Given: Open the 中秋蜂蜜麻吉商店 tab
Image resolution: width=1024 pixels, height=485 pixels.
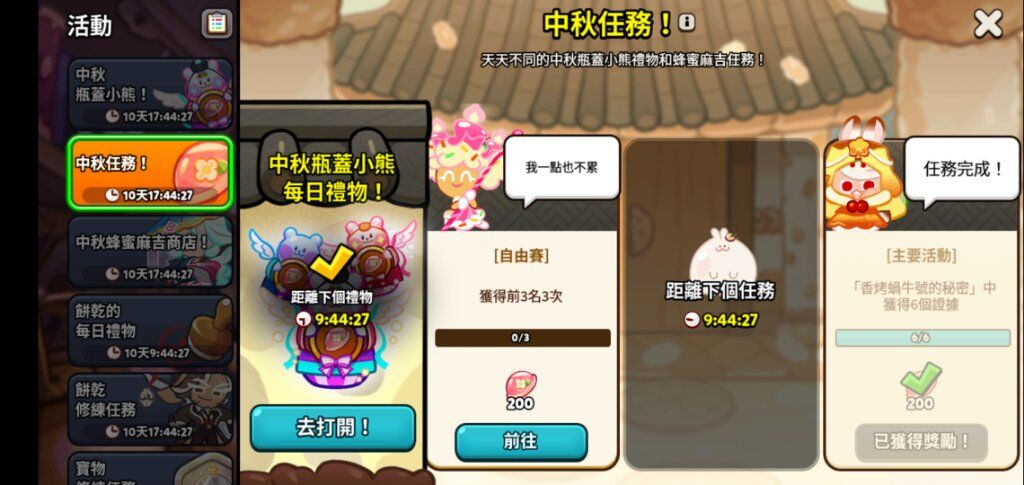Looking at the screenshot, I should (150, 252).
